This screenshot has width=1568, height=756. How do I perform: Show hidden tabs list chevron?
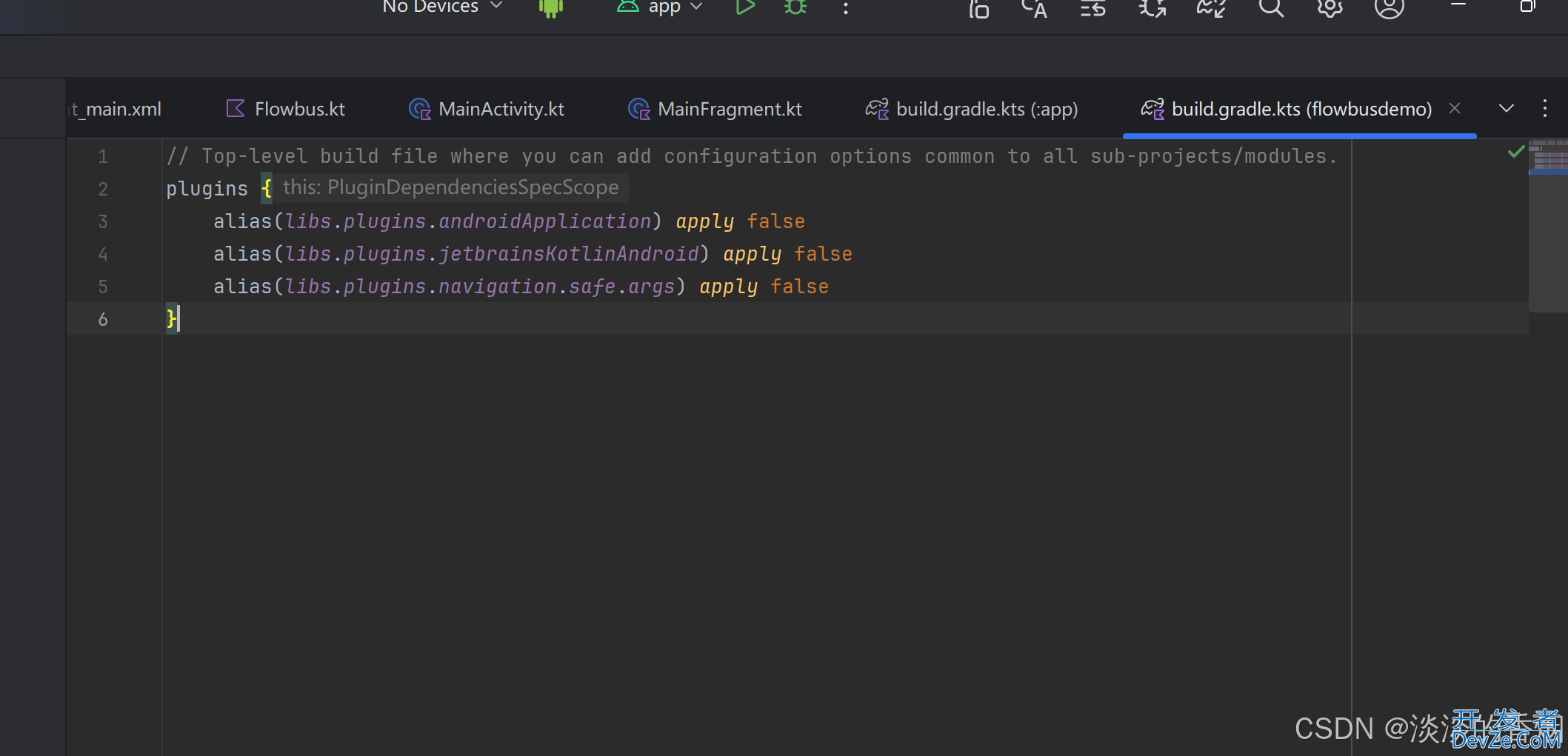[x=1506, y=109]
